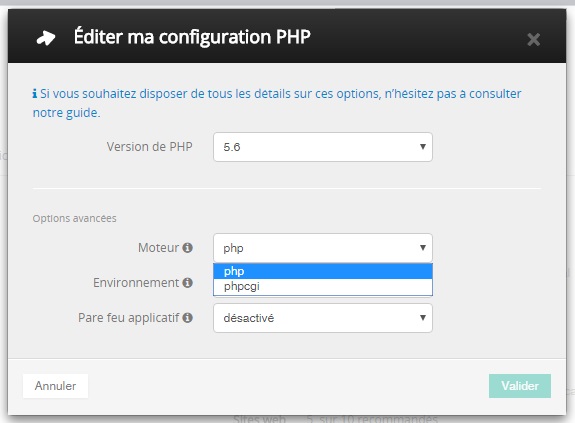Viewport: 575px width, 423px height.
Task: Select the php option in the list
Action: (x=323, y=271)
